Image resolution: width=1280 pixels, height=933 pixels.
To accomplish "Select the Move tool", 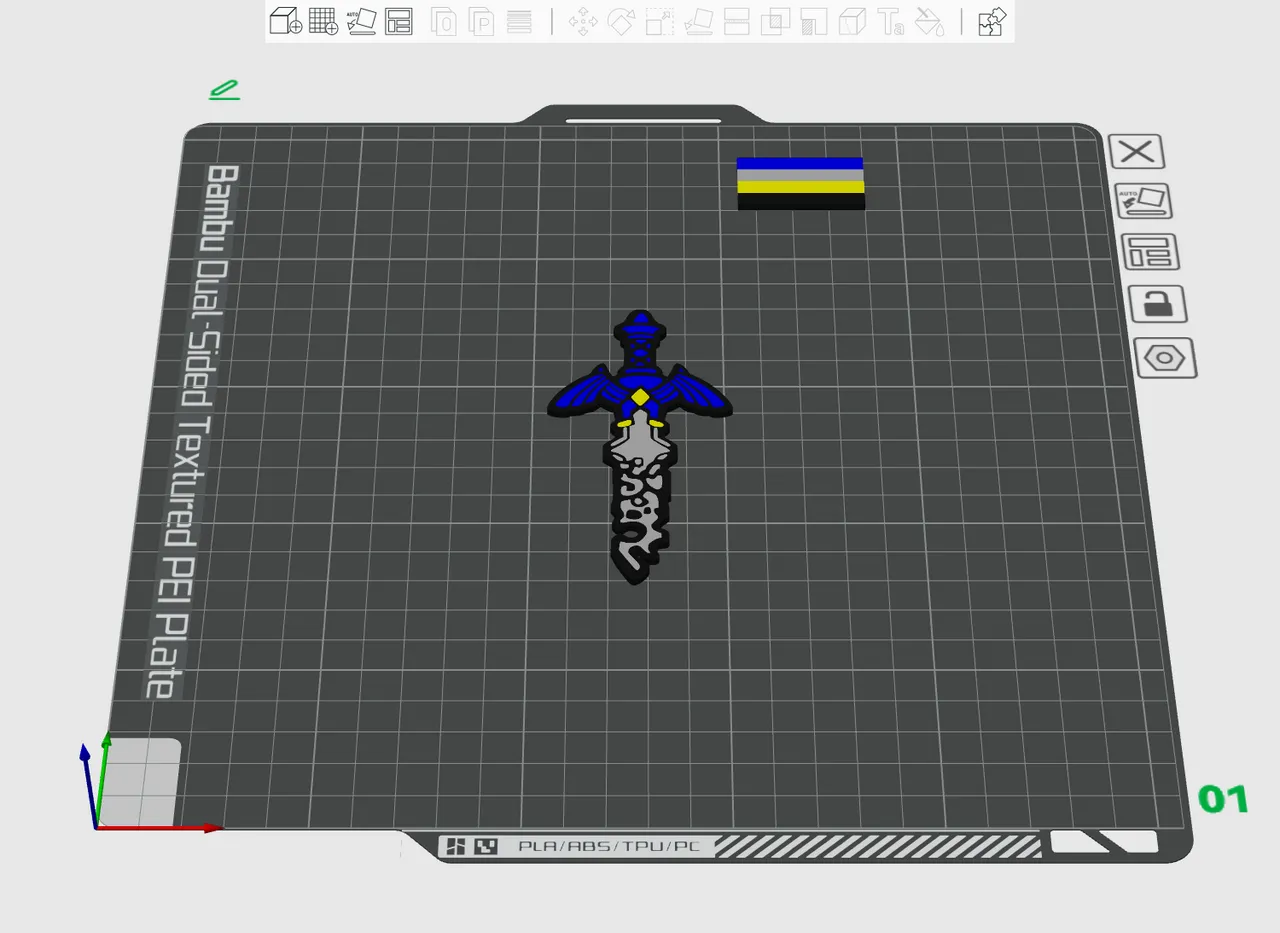I will click(x=584, y=21).
